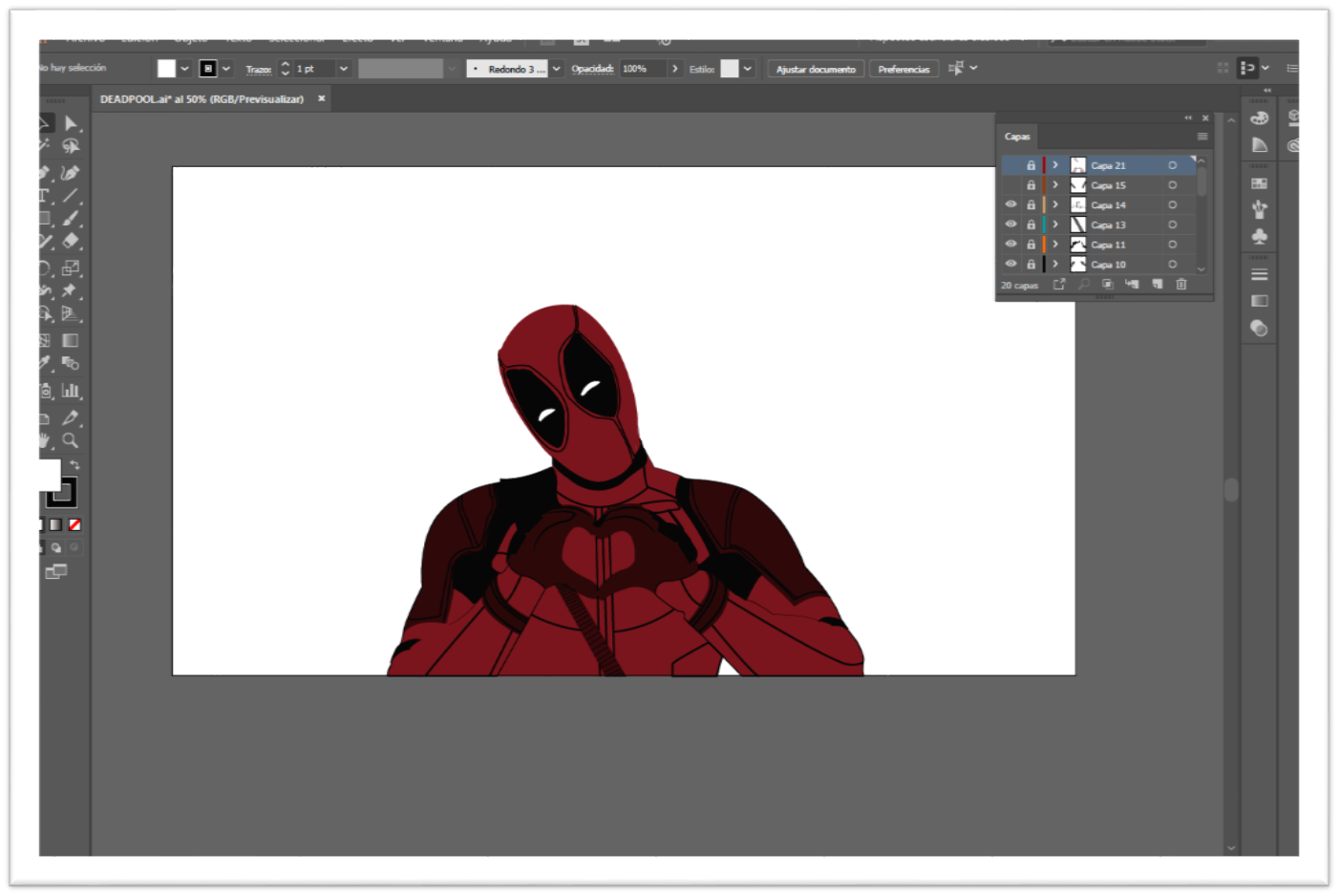This screenshot has width=1339, height=896.
Task: Expand Capa 13 layer contents
Action: click(1055, 224)
